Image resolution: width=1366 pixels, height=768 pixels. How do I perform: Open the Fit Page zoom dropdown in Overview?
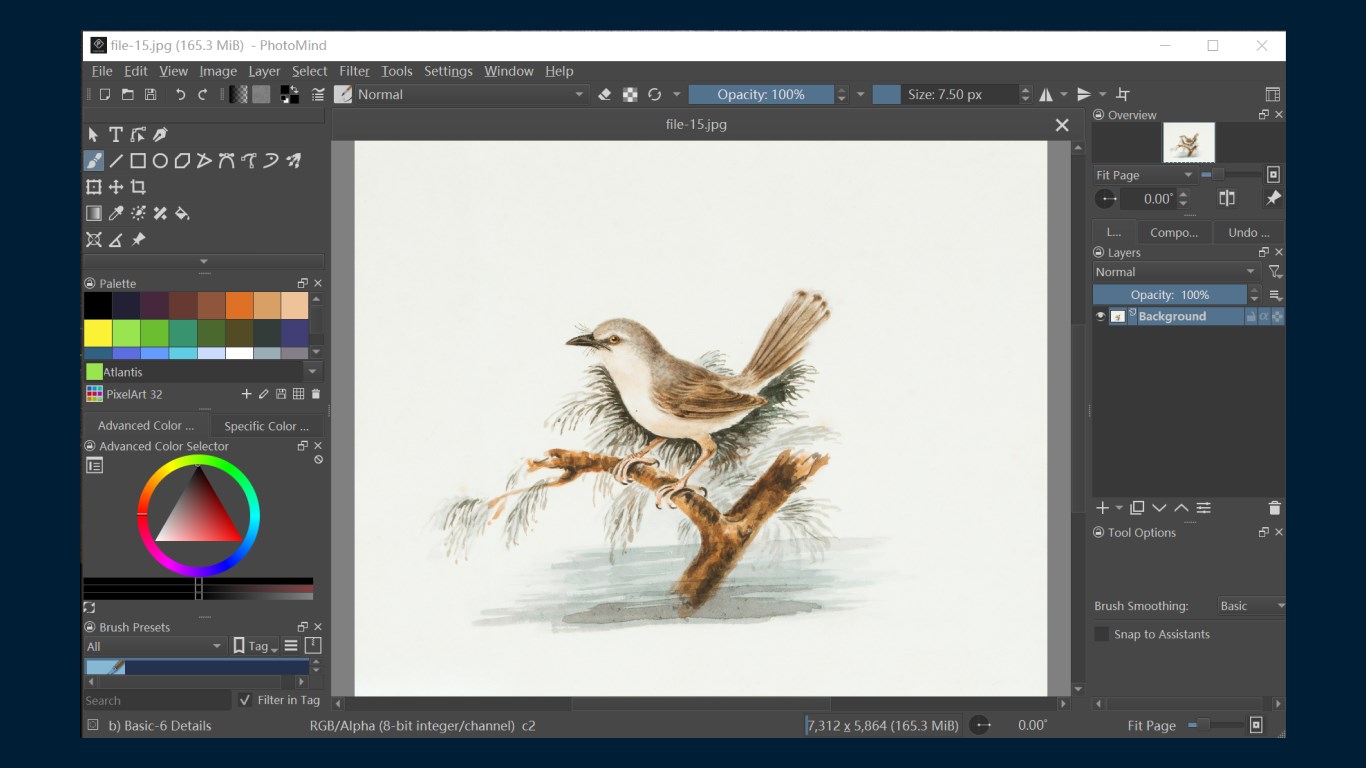coord(1144,174)
